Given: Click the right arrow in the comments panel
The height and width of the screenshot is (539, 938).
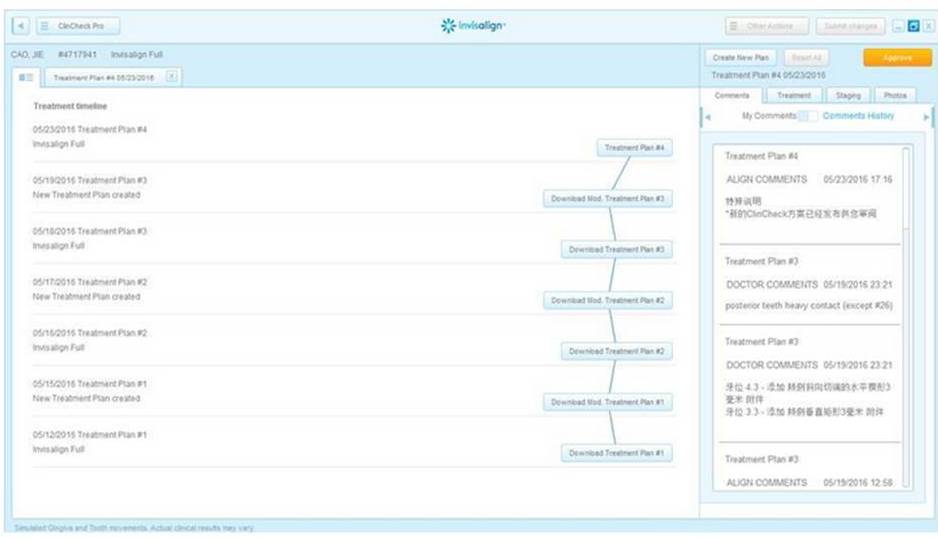Looking at the screenshot, I should tap(926, 117).
